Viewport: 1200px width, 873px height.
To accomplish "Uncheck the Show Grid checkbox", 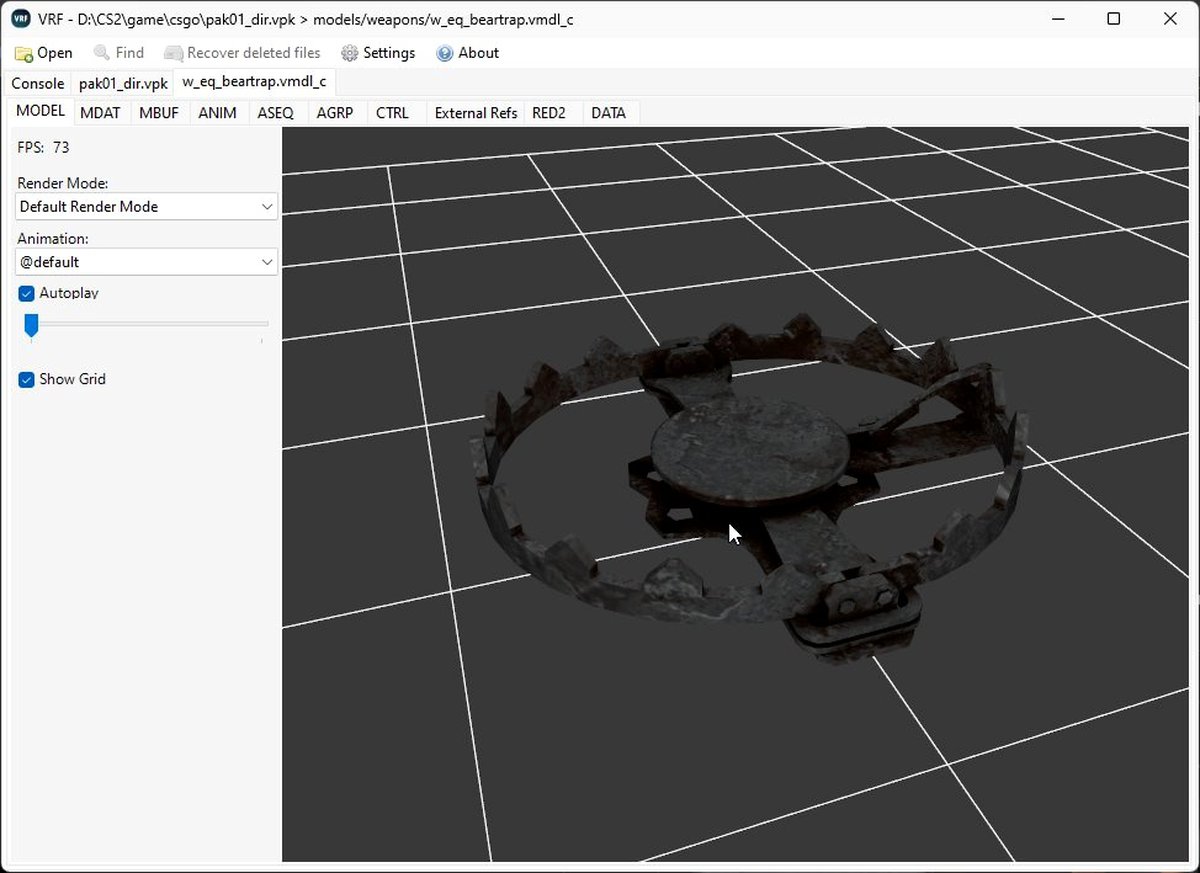I will click(x=27, y=380).
